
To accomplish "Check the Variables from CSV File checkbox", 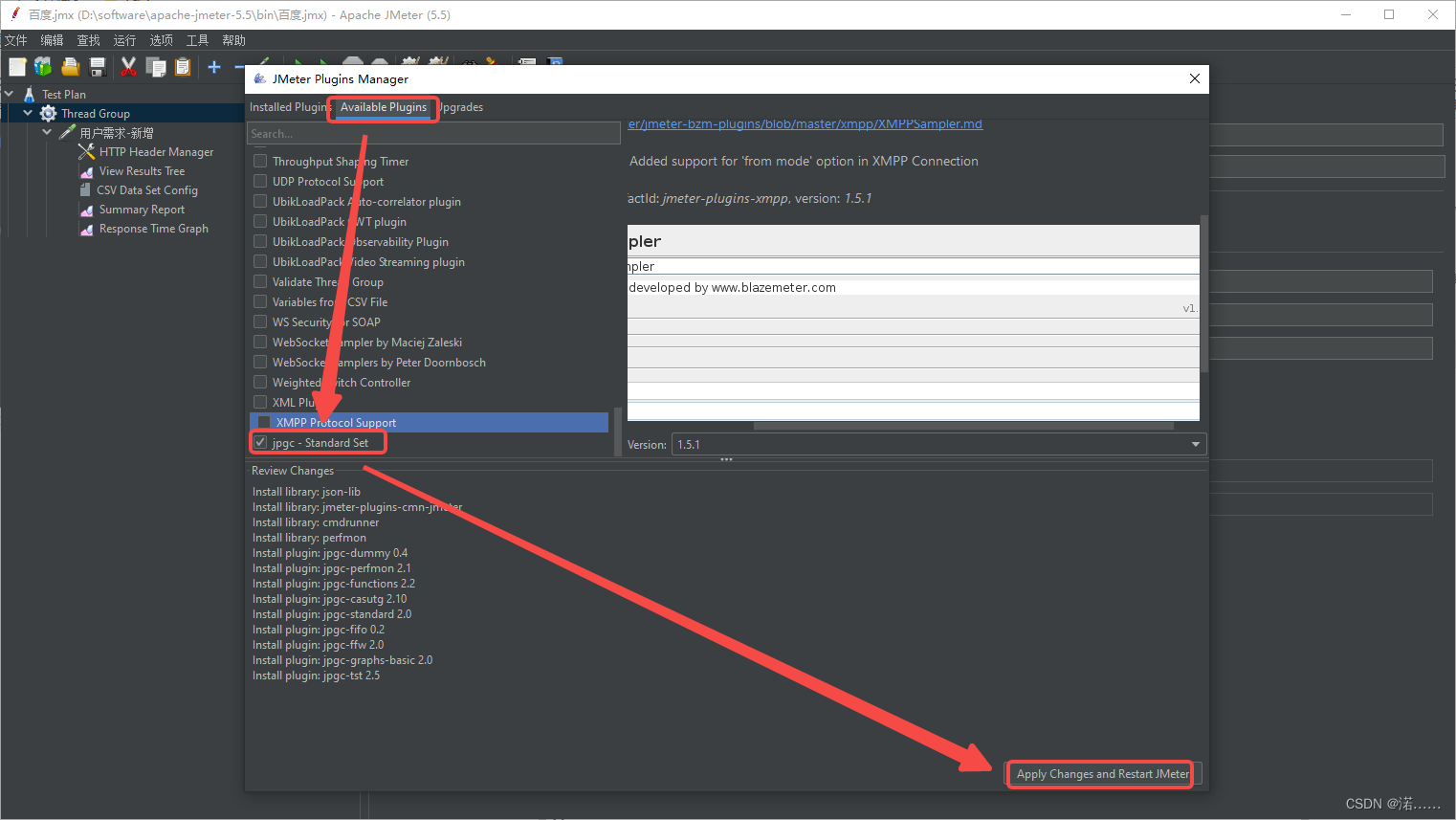I will click(260, 301).
